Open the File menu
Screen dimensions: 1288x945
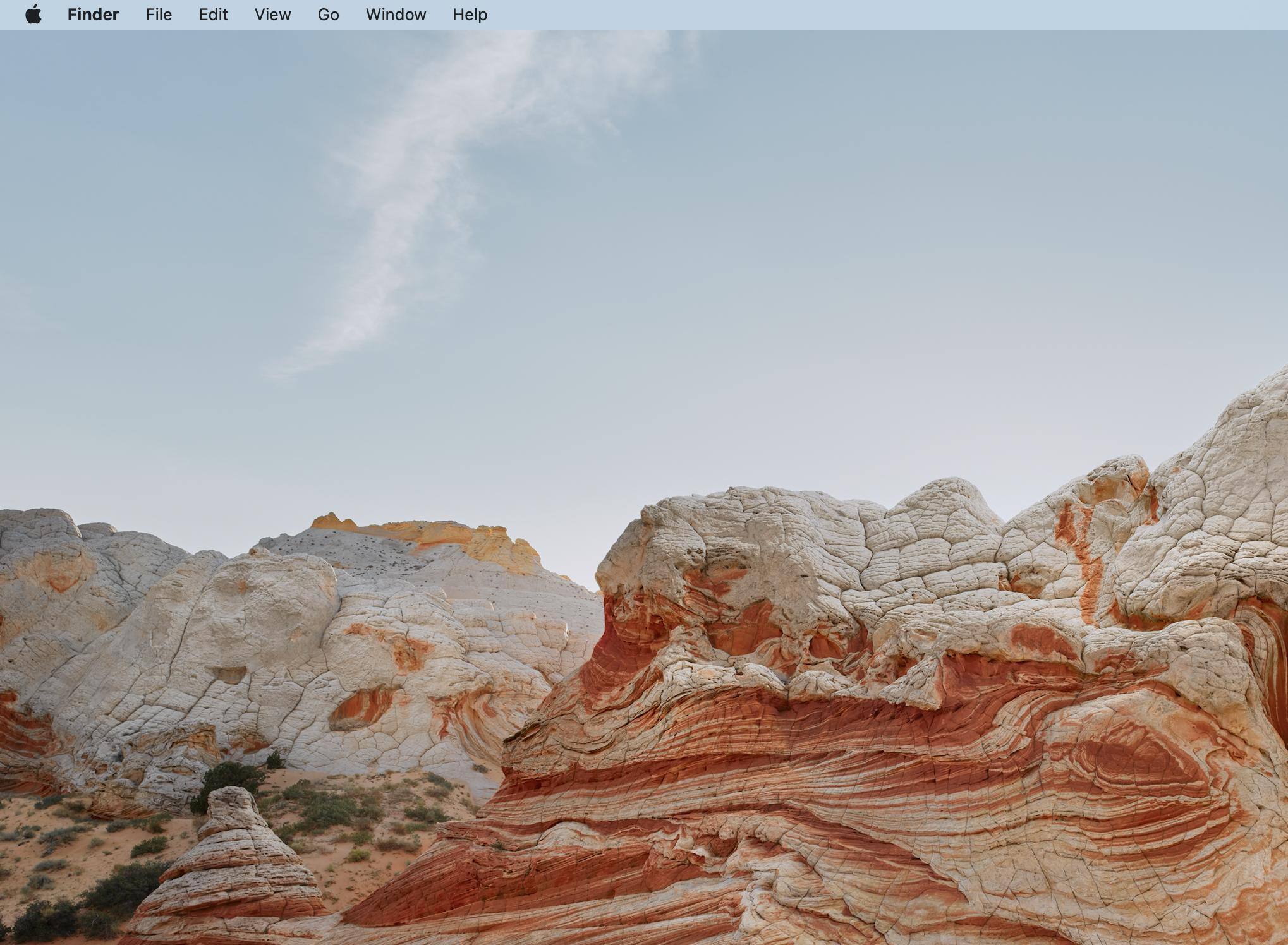point(159,15)
